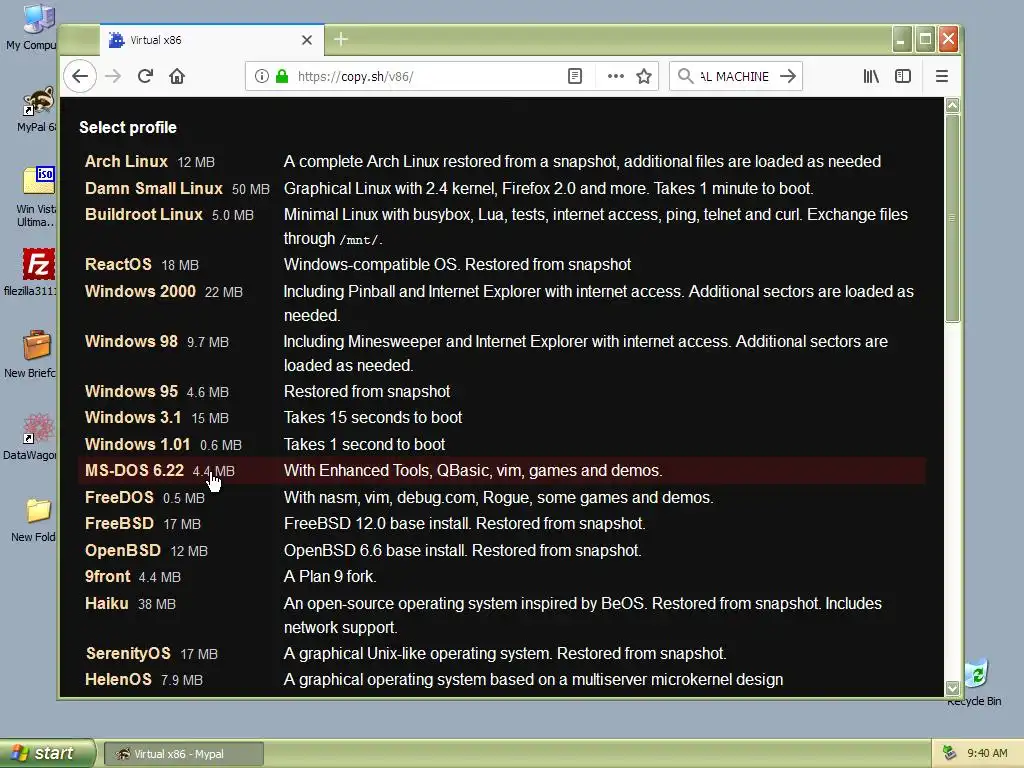
Task: Click 'Windows-compatible OS. Restored from snapshot' text
Action: 457,264
